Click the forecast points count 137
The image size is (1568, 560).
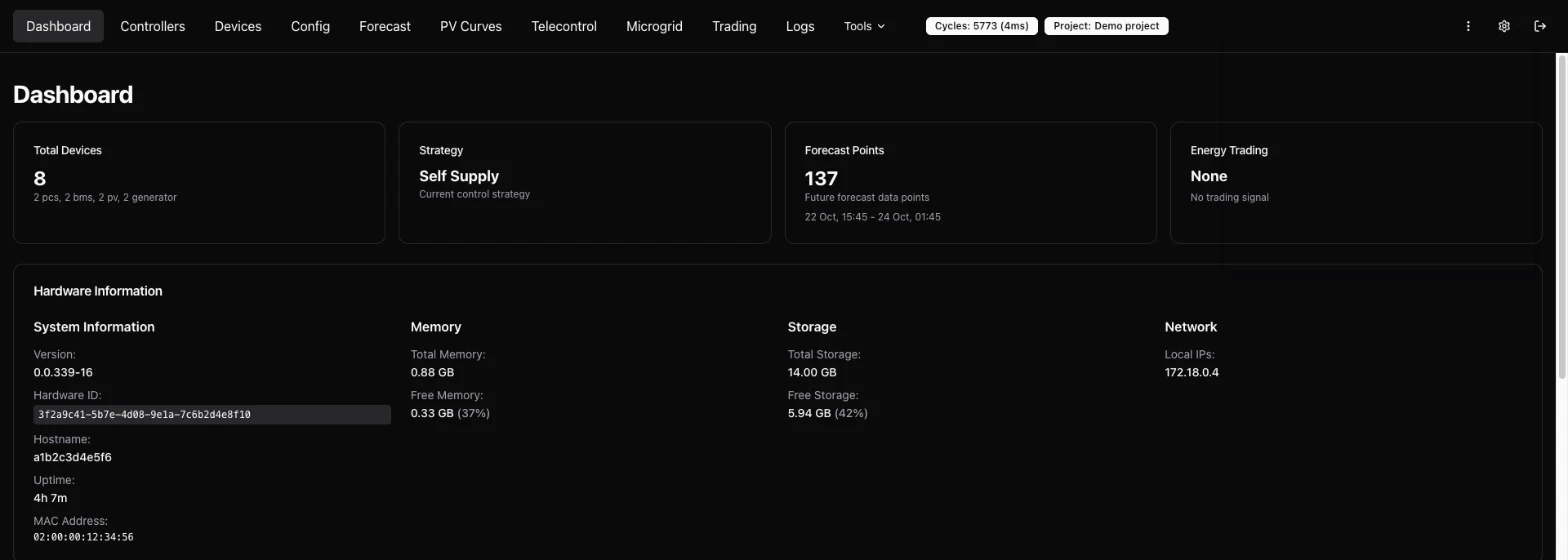[x=821, y=178]
